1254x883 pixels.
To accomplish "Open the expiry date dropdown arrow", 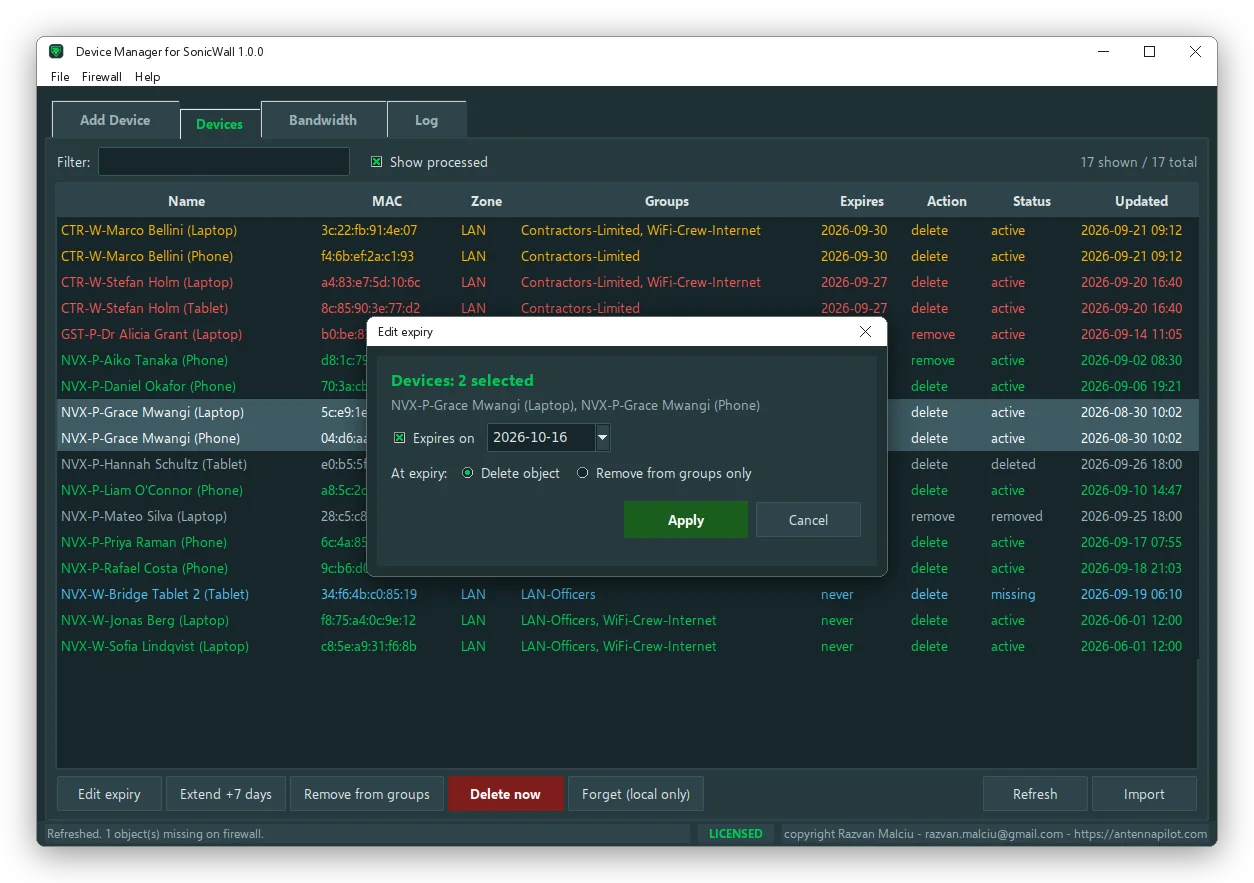I will click(x=602, y=438).
